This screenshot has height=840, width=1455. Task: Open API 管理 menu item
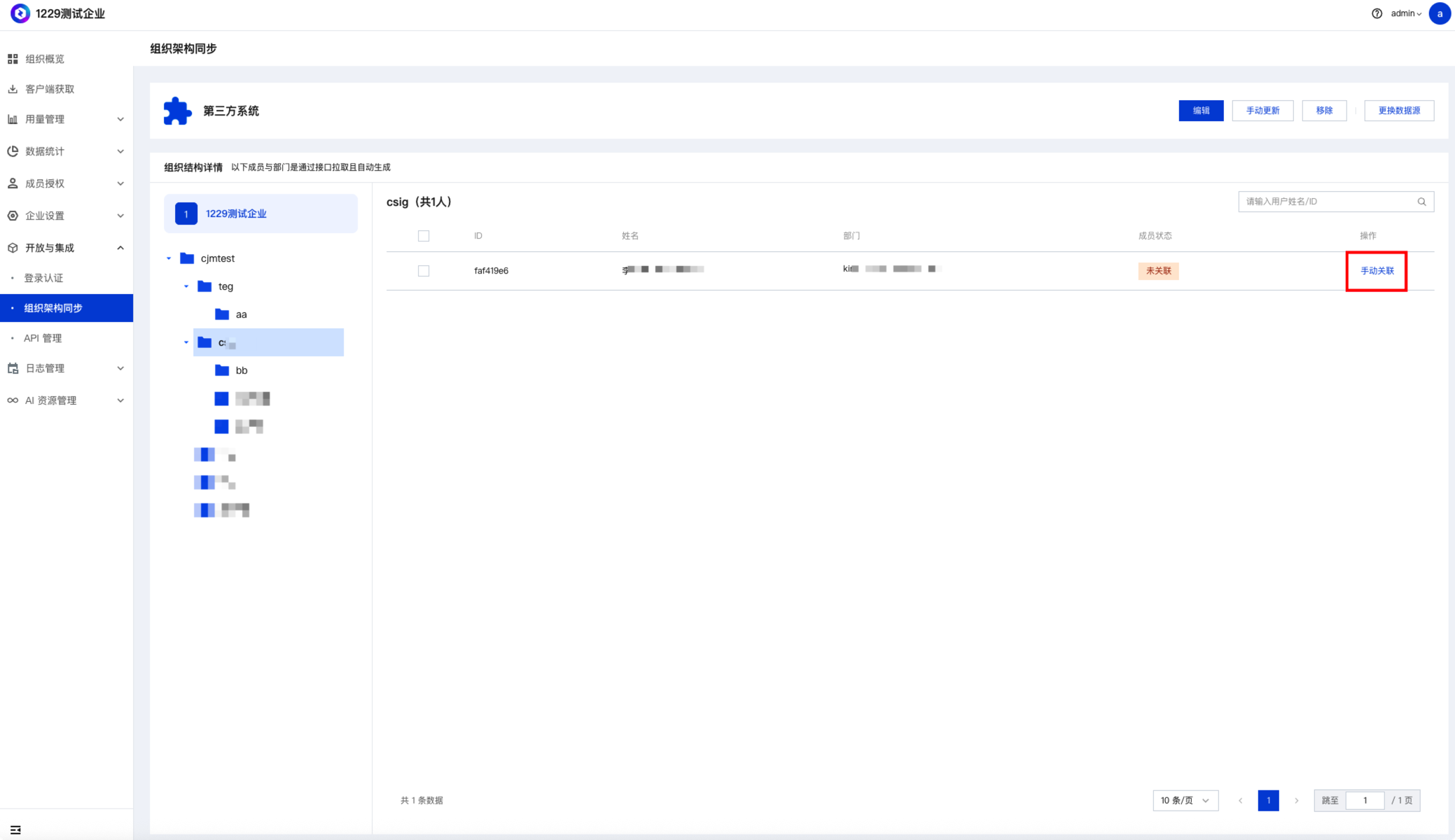(43, 338)
